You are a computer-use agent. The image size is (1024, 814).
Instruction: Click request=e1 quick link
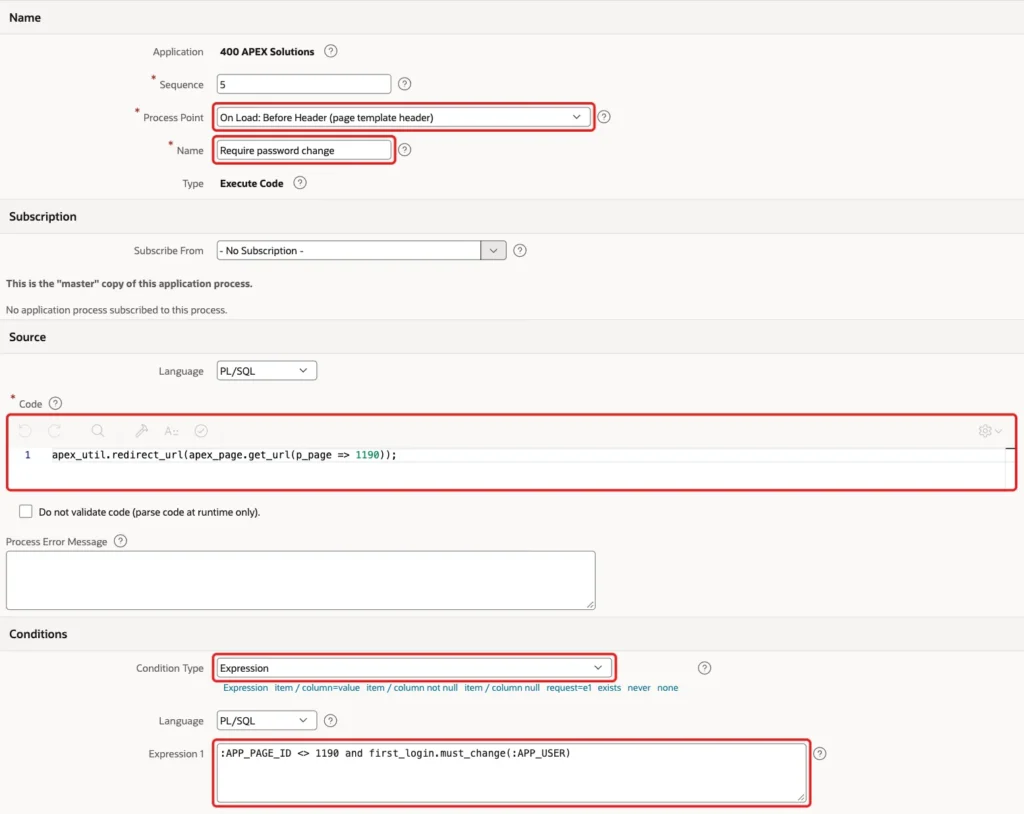[x=569, y=688]
